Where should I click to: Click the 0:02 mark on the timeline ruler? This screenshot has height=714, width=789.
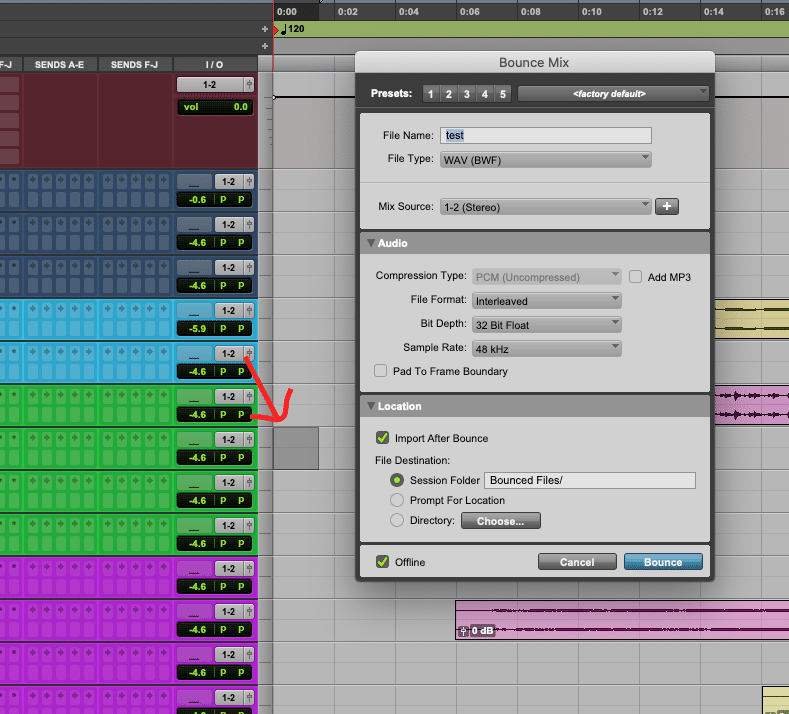pos(348,12)
